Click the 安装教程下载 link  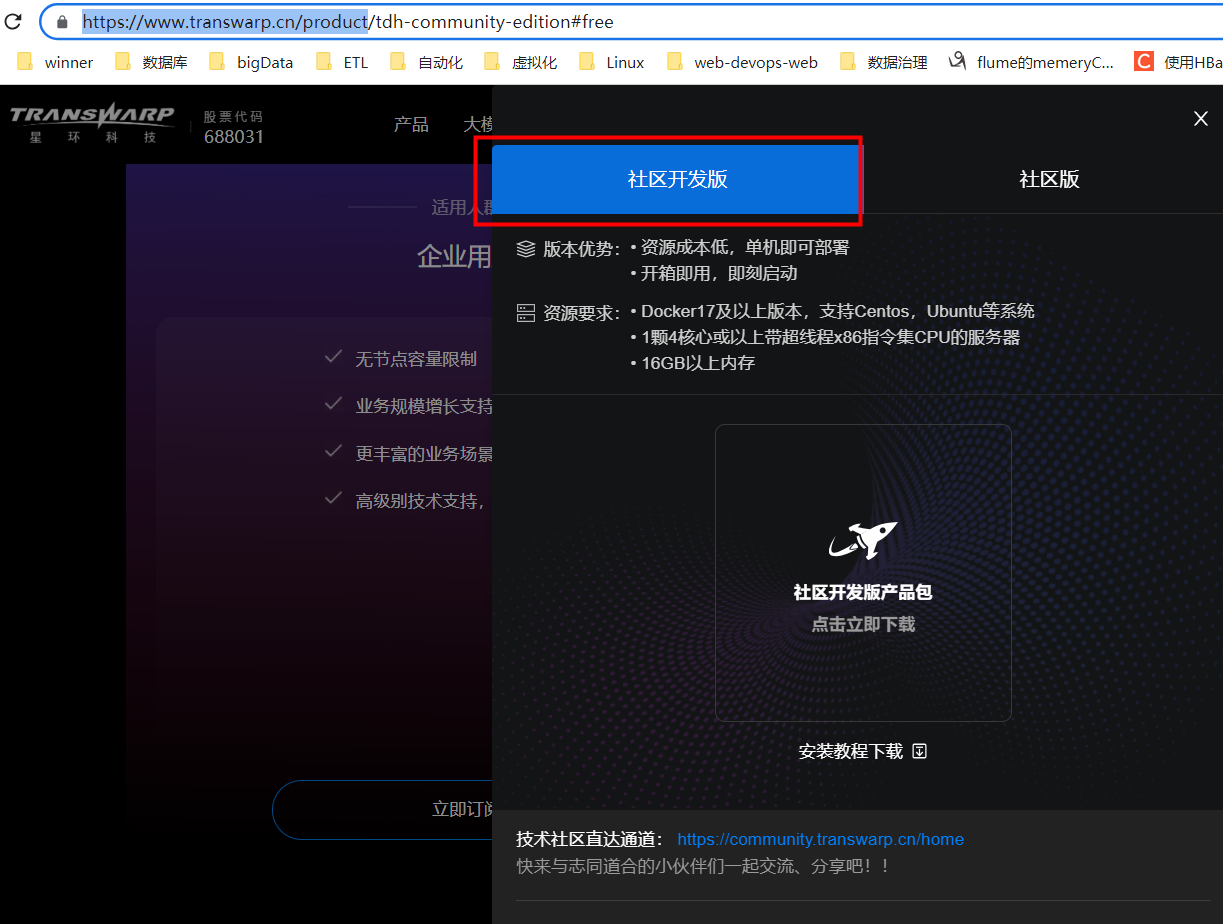pyautogui.click(x=851, y=751)
